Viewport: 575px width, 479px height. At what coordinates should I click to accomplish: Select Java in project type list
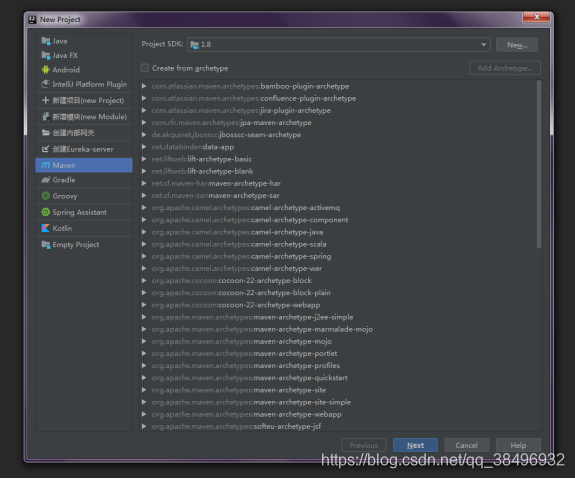[84, 41]
